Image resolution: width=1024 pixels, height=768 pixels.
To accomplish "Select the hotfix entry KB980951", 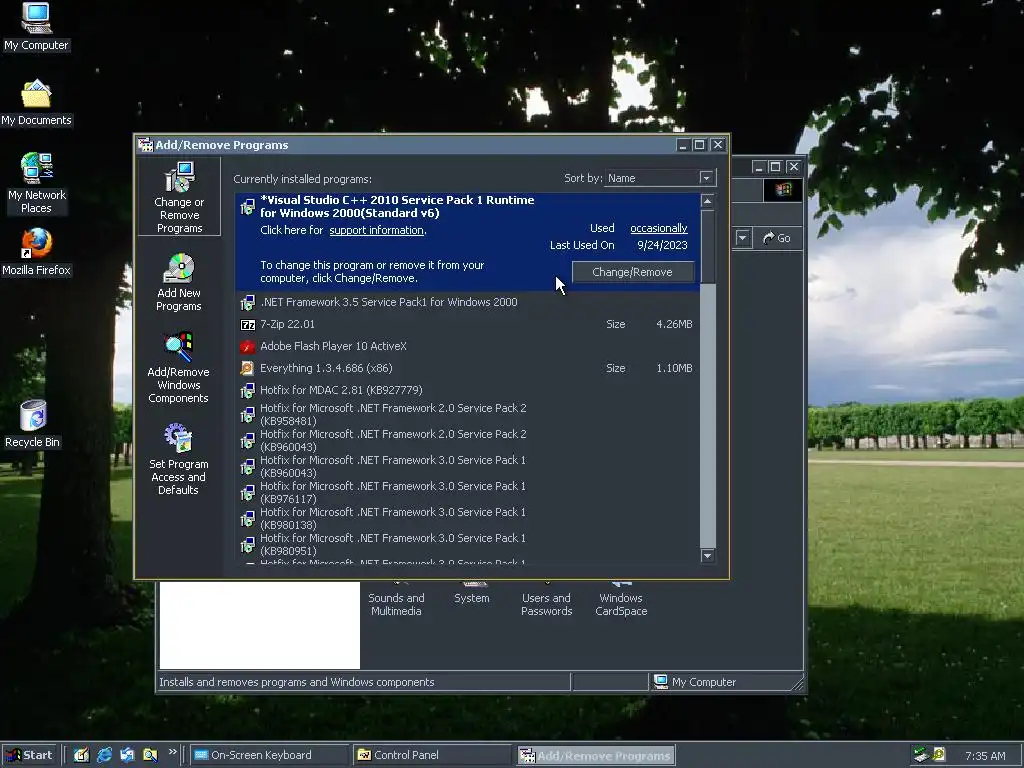I will tap(467, 545).
